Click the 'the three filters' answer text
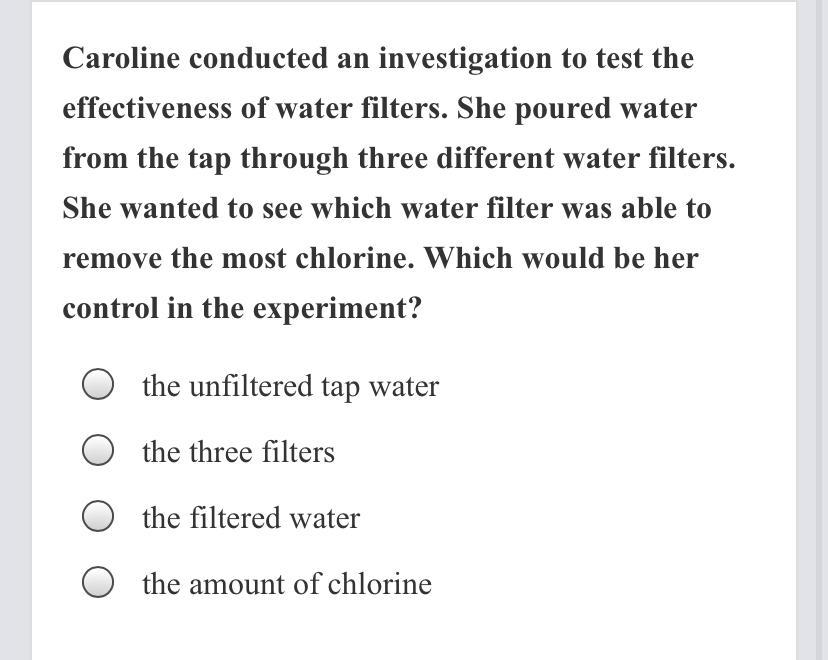828x660 pixels. coord(238,452)
